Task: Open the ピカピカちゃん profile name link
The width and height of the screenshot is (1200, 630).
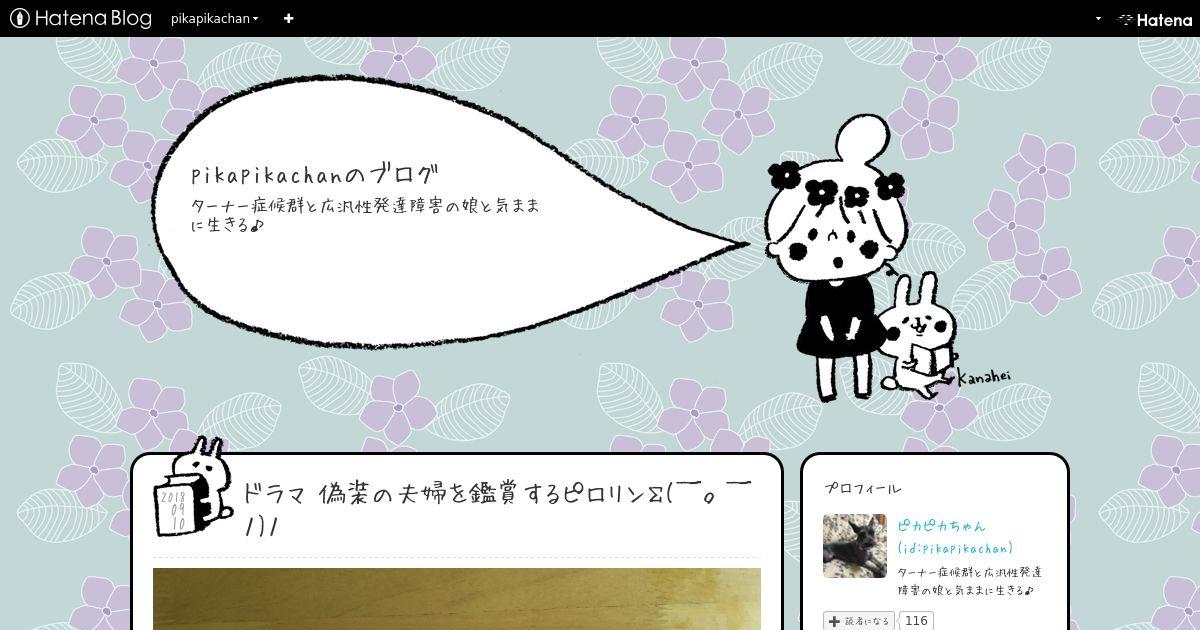Action: (x=941, y=525)
